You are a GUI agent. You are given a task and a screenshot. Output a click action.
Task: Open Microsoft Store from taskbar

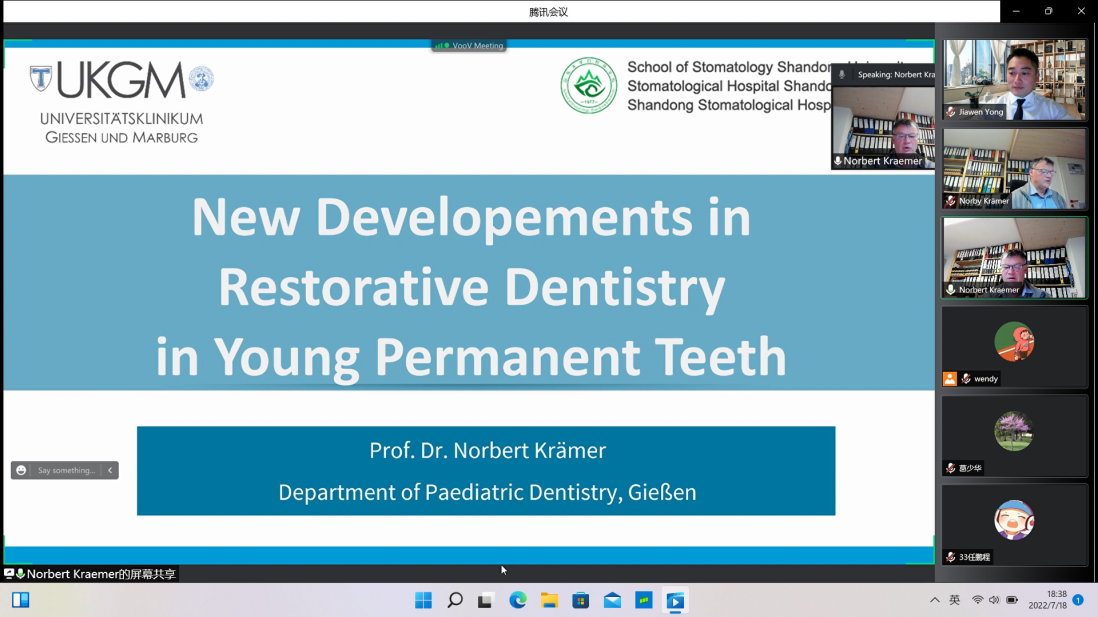581,600
